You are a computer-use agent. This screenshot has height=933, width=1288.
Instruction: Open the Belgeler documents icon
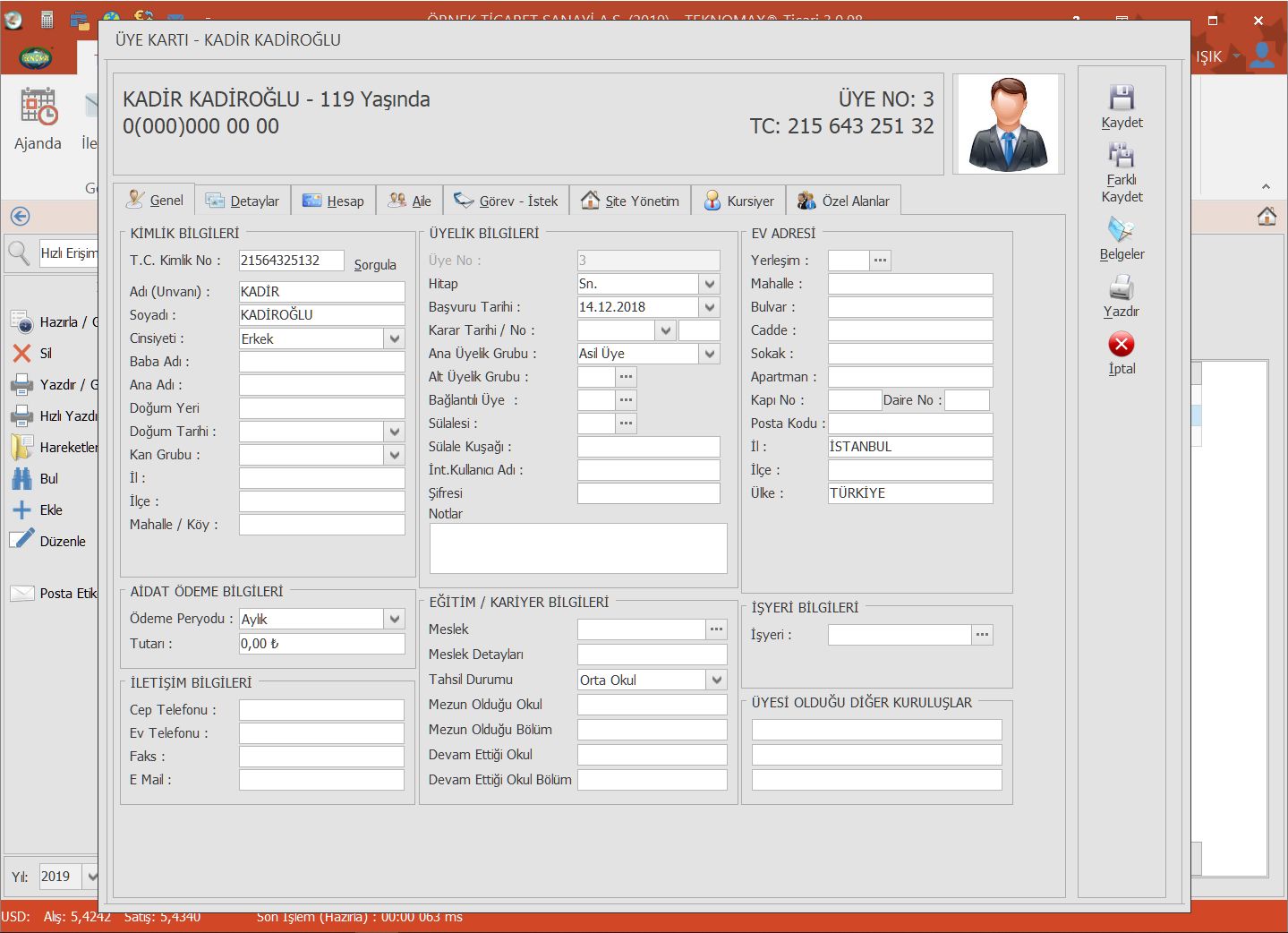pos(1121,230)
